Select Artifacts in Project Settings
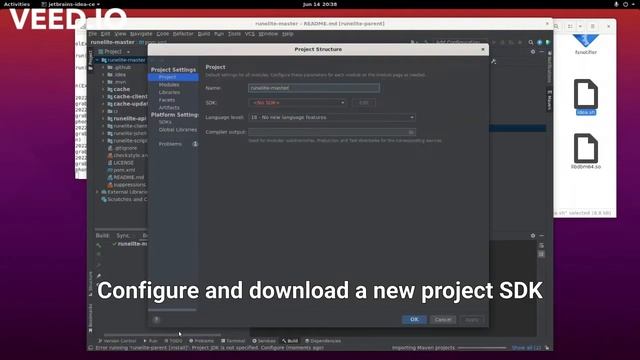This screenshot has width=640, height=360. (x=169, y=107)
